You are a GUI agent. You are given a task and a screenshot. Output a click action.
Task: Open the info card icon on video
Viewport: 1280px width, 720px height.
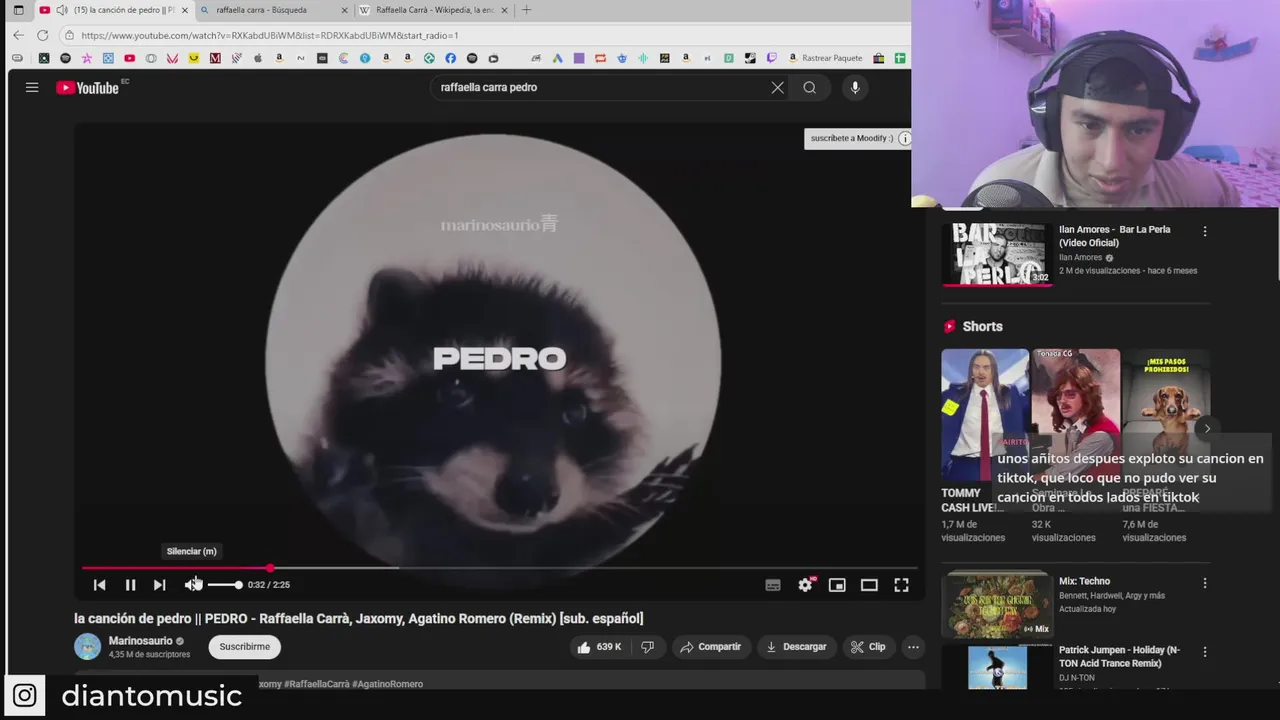pos(904,138)
